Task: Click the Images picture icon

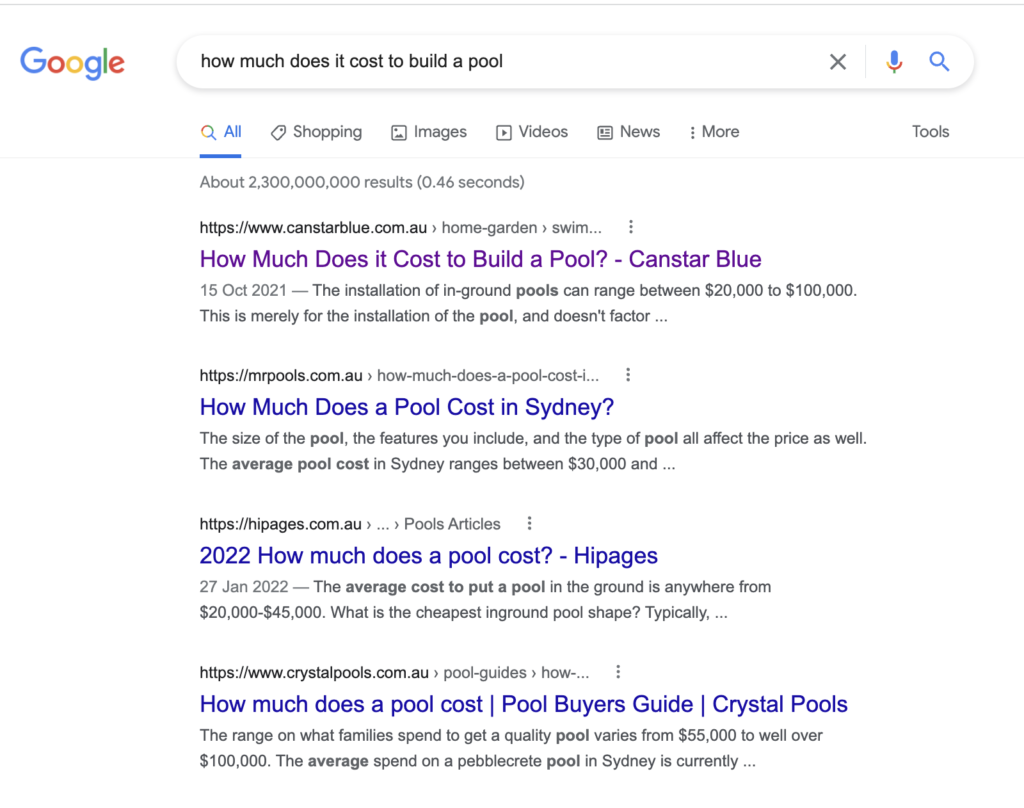Action: pos(398,133)
